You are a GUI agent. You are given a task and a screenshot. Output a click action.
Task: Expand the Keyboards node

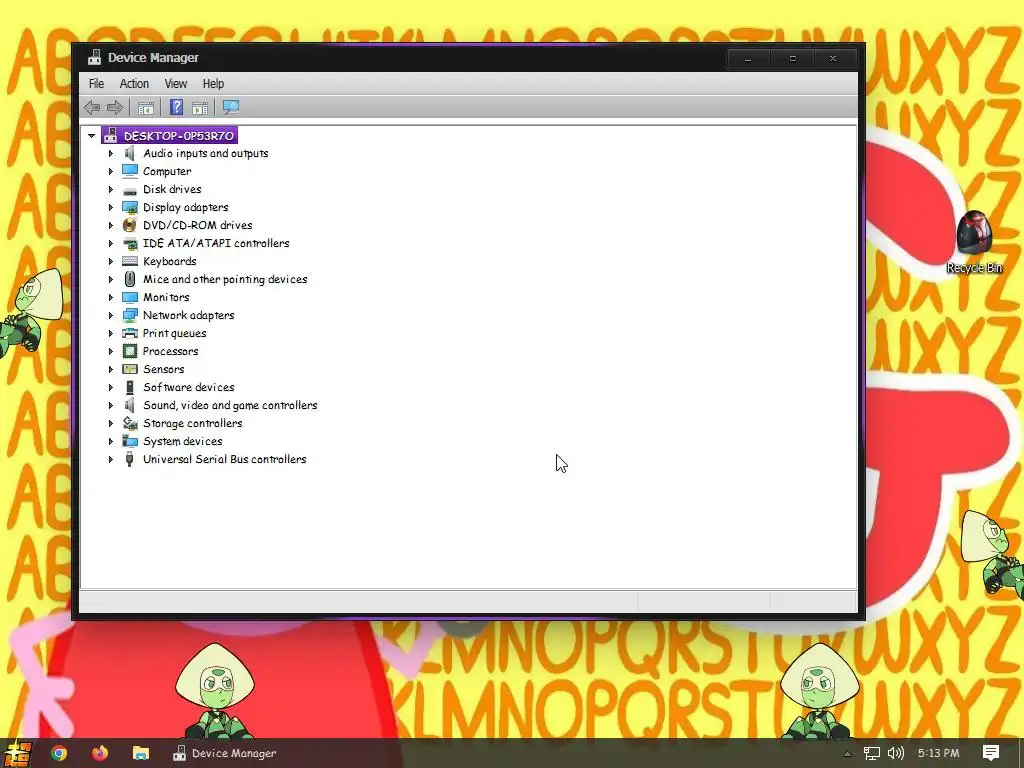110,261
